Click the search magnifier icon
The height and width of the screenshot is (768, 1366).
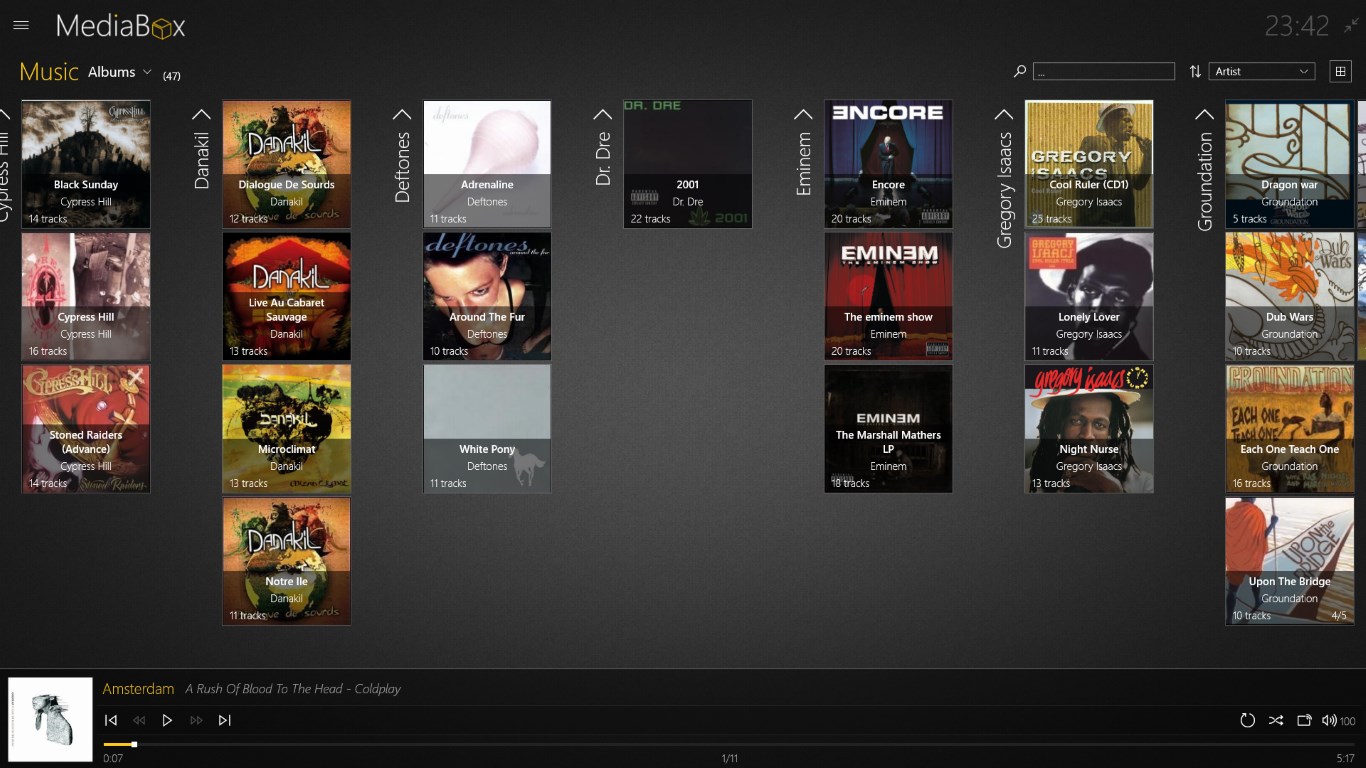pyautogui.click(x=1020, y=71)
